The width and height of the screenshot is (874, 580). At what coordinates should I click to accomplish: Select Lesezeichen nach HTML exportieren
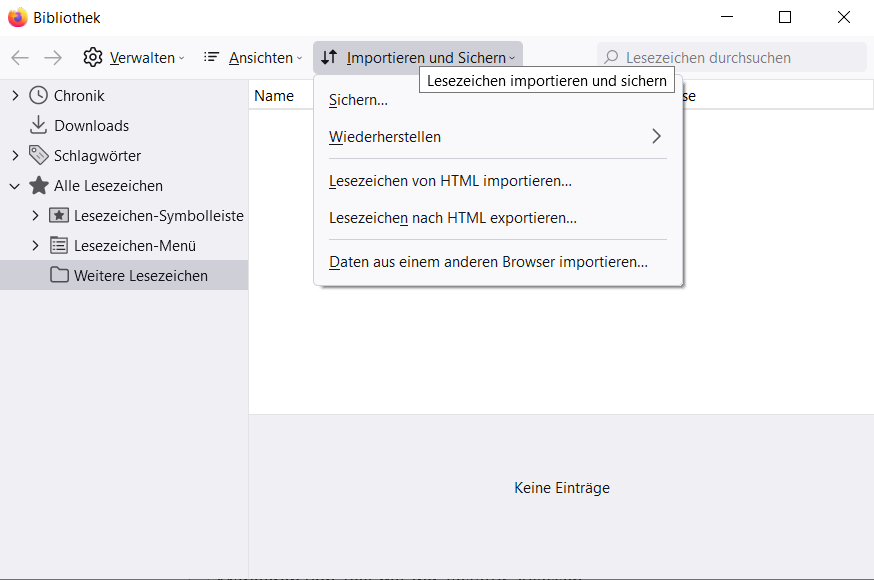453,218
